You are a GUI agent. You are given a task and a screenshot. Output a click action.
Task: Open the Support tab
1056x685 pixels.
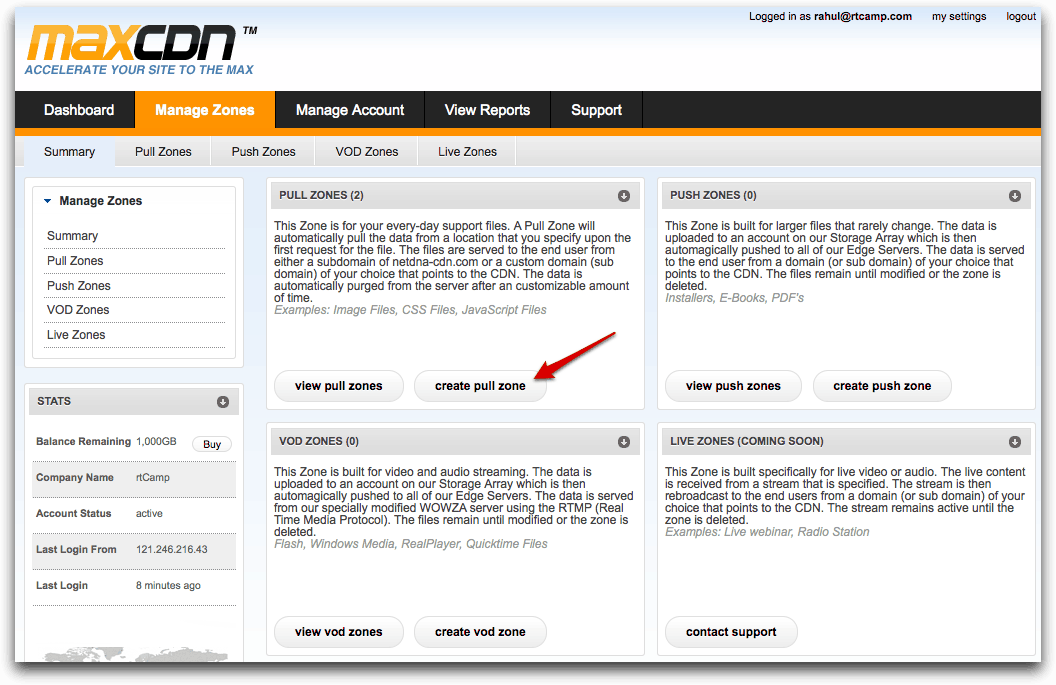pyautogui.click(x=596, y=110)
